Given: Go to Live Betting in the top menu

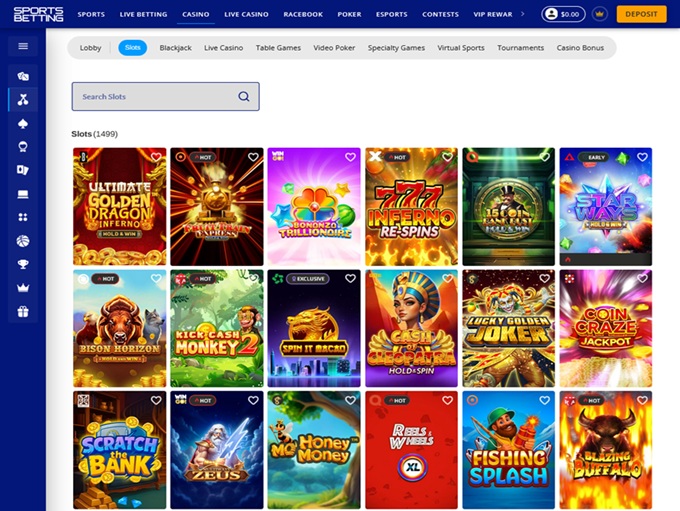Looking at the screenshot, I should coord(143,15).
